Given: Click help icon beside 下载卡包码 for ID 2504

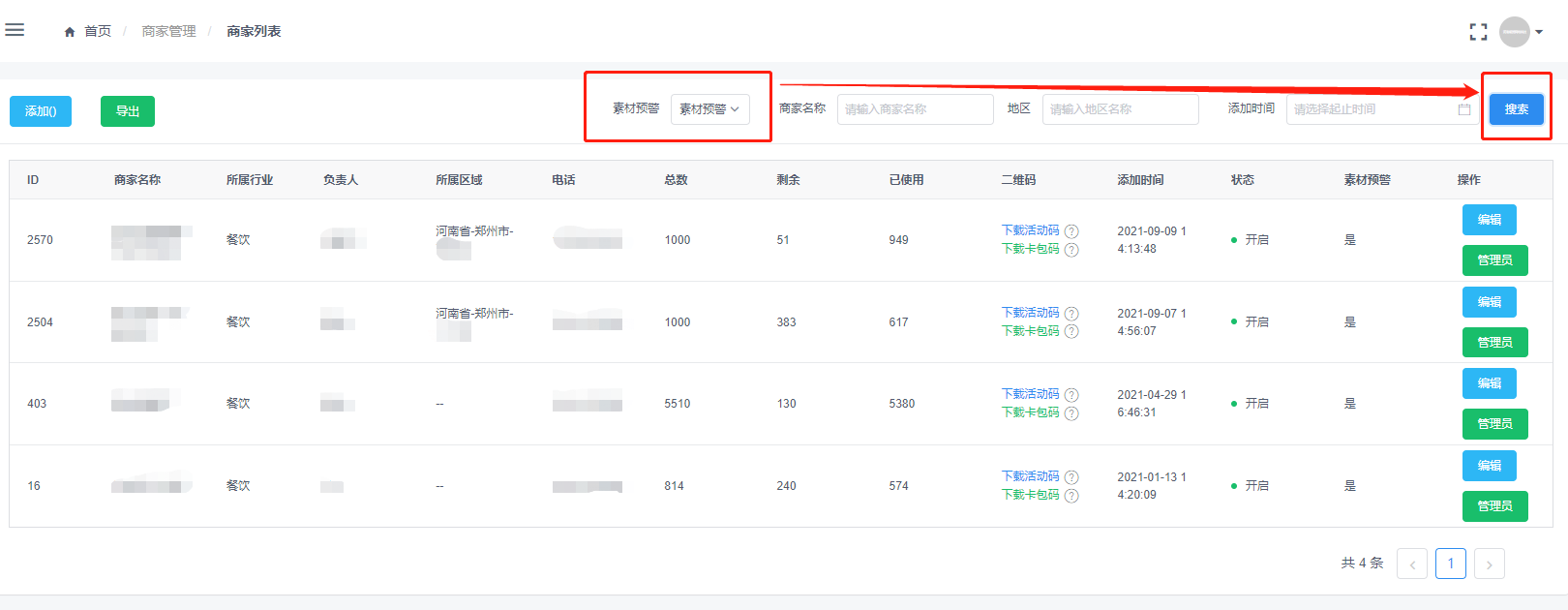Looking at the screenshot, I should pos(1071,332).
